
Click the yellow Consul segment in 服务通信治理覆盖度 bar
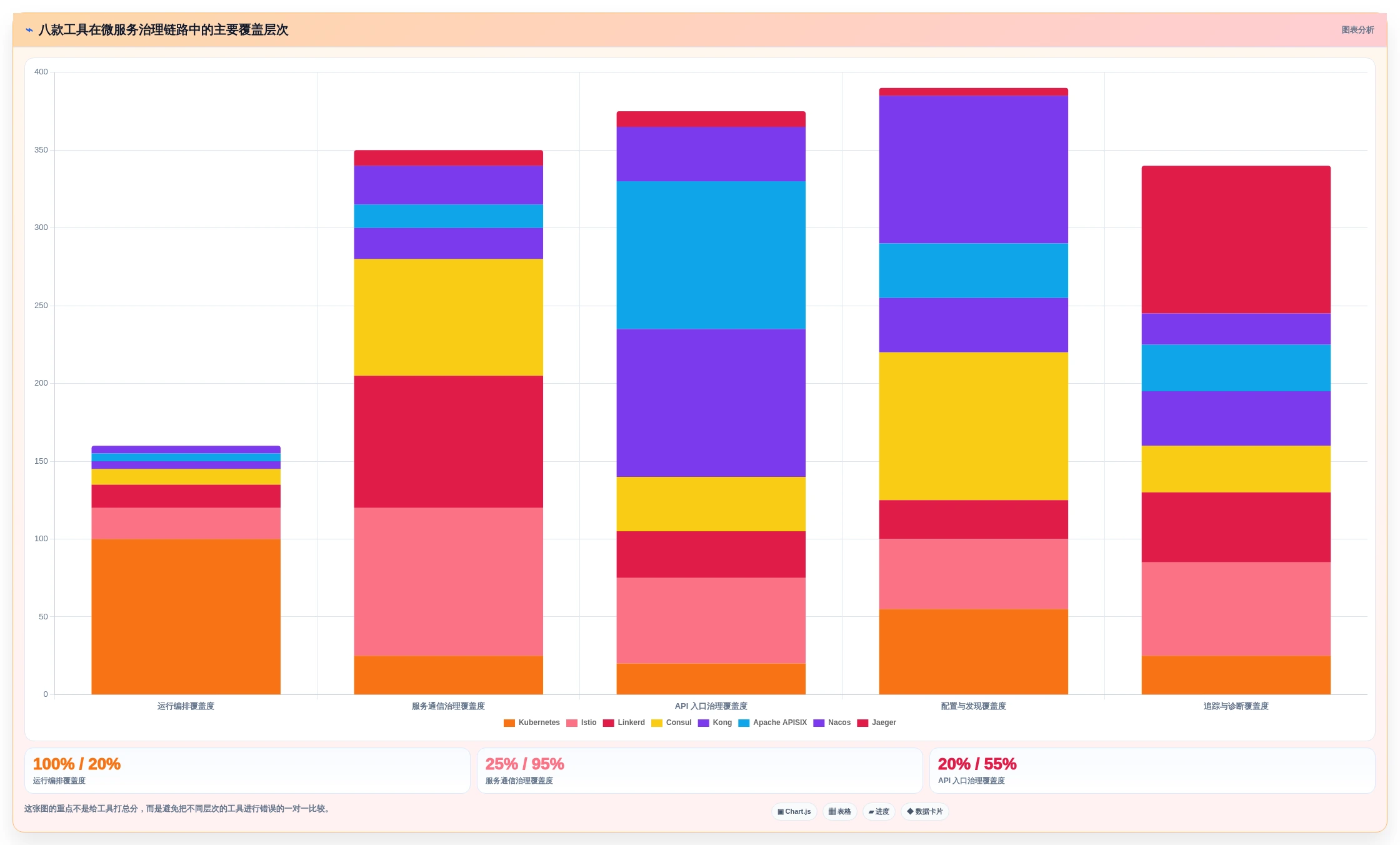(x=449, y=317)
